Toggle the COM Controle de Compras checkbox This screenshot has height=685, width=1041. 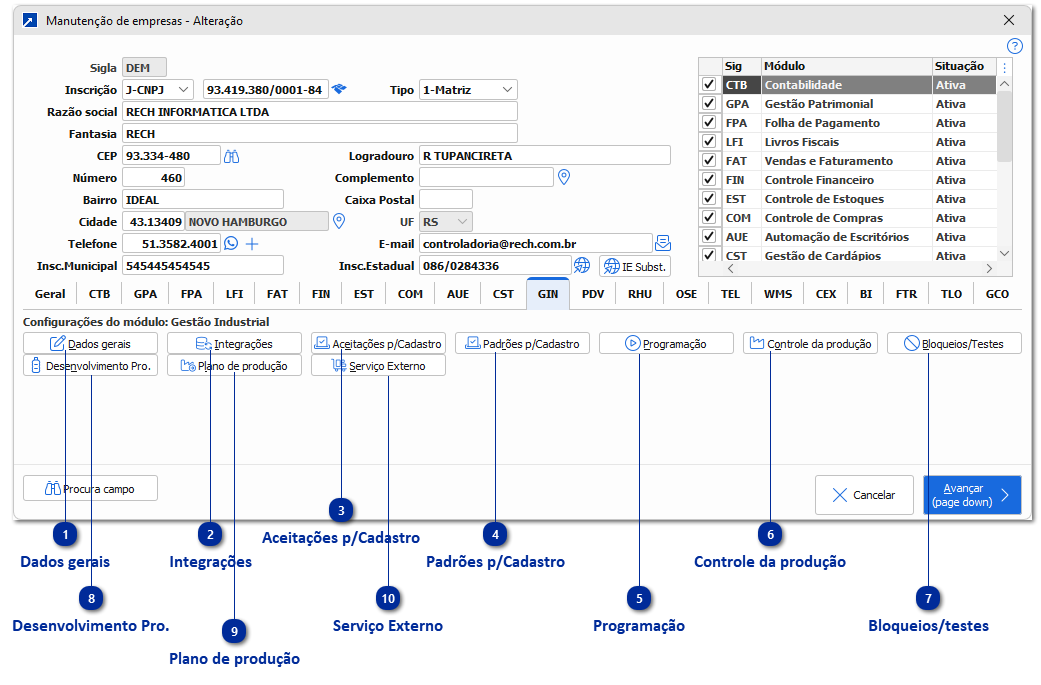coord(709,217)
